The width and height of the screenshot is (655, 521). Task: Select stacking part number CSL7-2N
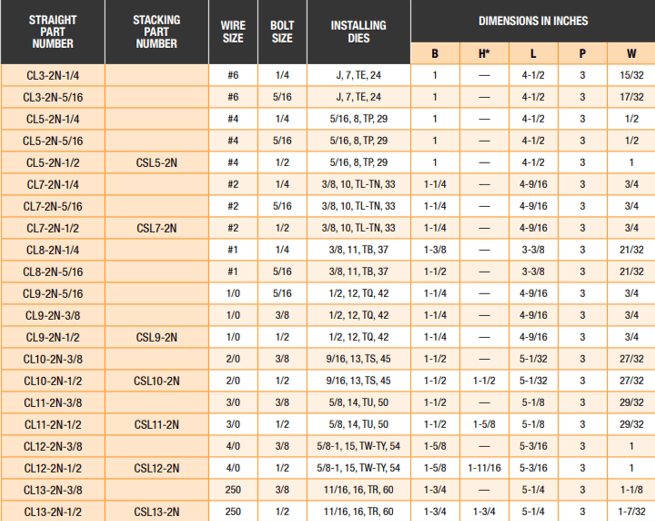[156, 228]
